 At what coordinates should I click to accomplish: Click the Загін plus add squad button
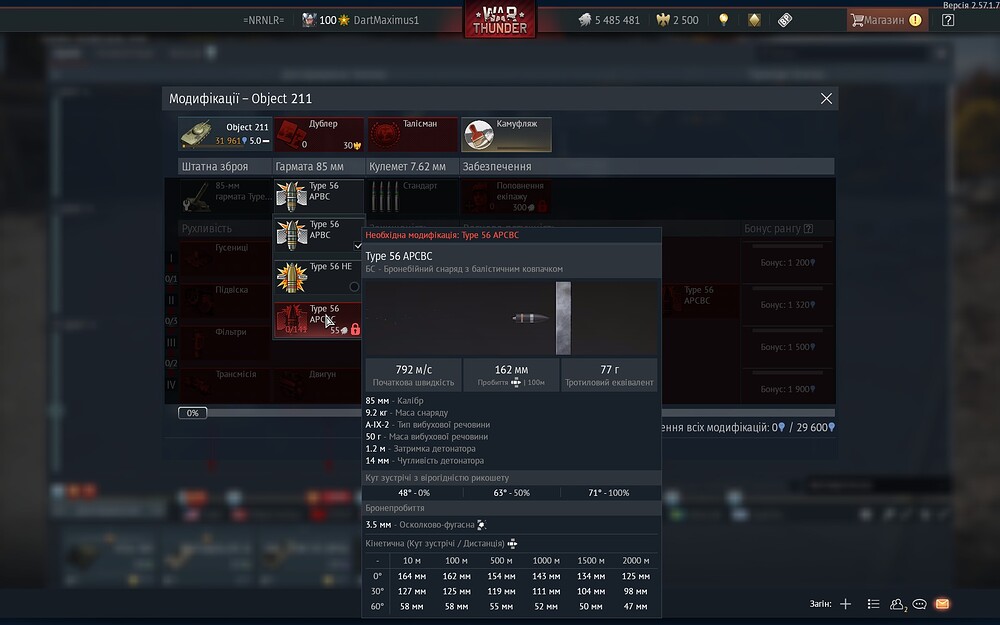[x=846, y=603]
